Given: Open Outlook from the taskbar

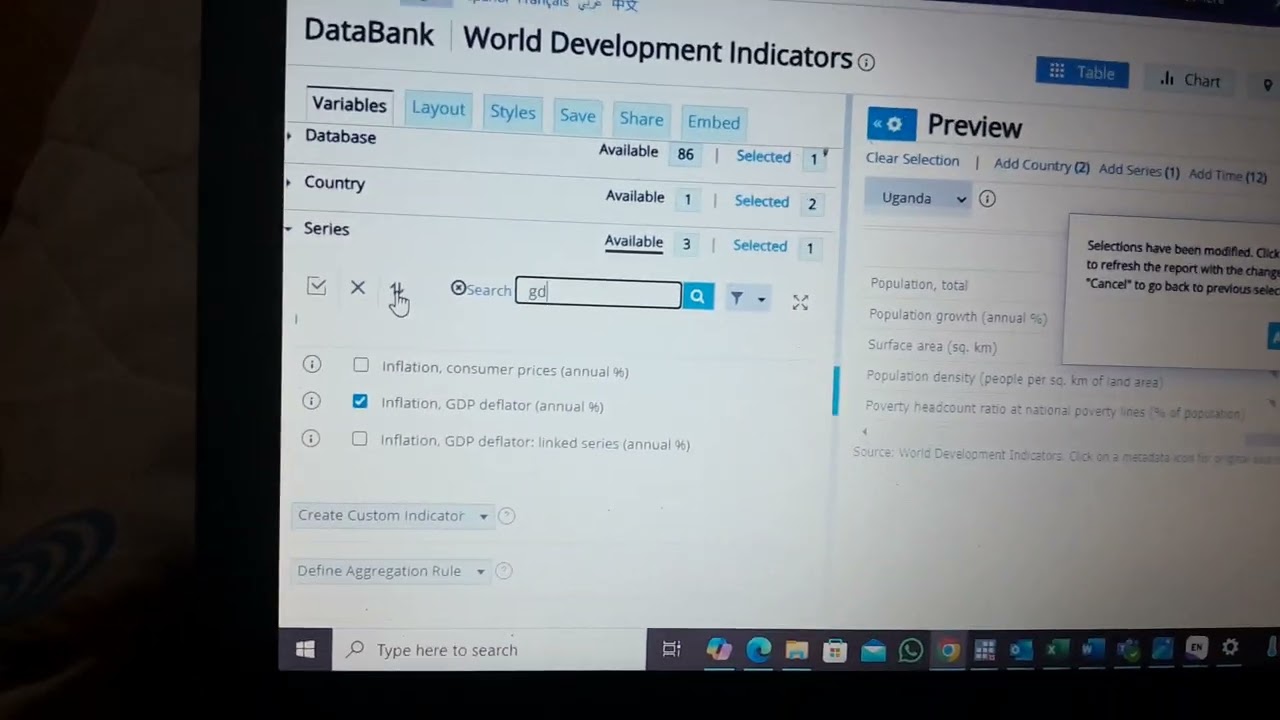Looking at the screenshot, I should 1019,650.
